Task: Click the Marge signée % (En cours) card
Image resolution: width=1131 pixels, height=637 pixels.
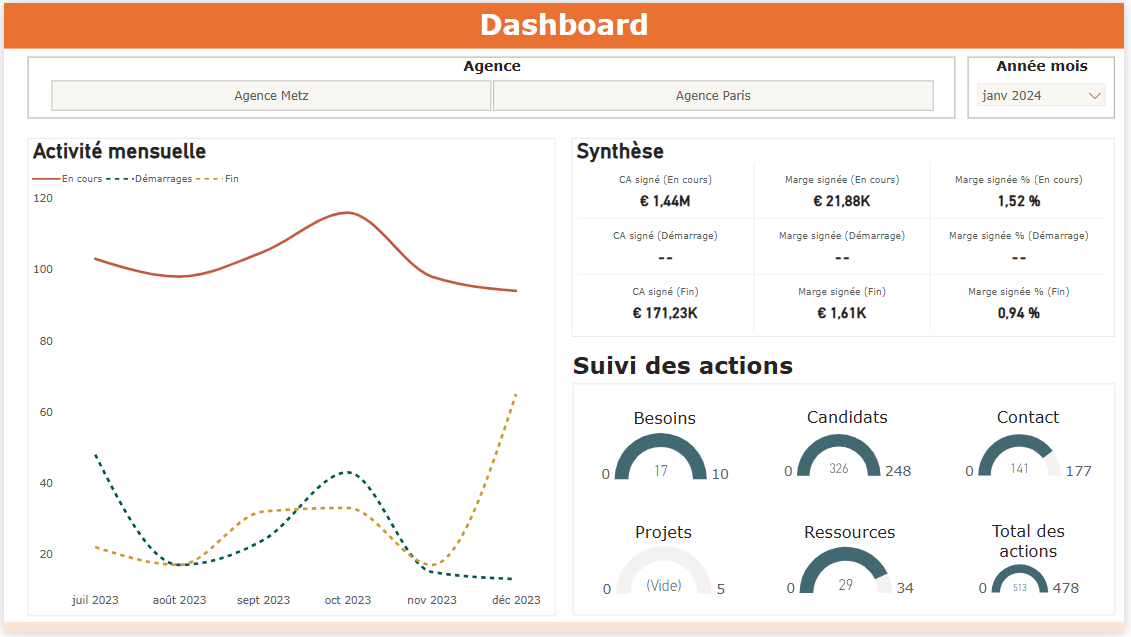Action: 1018,191
